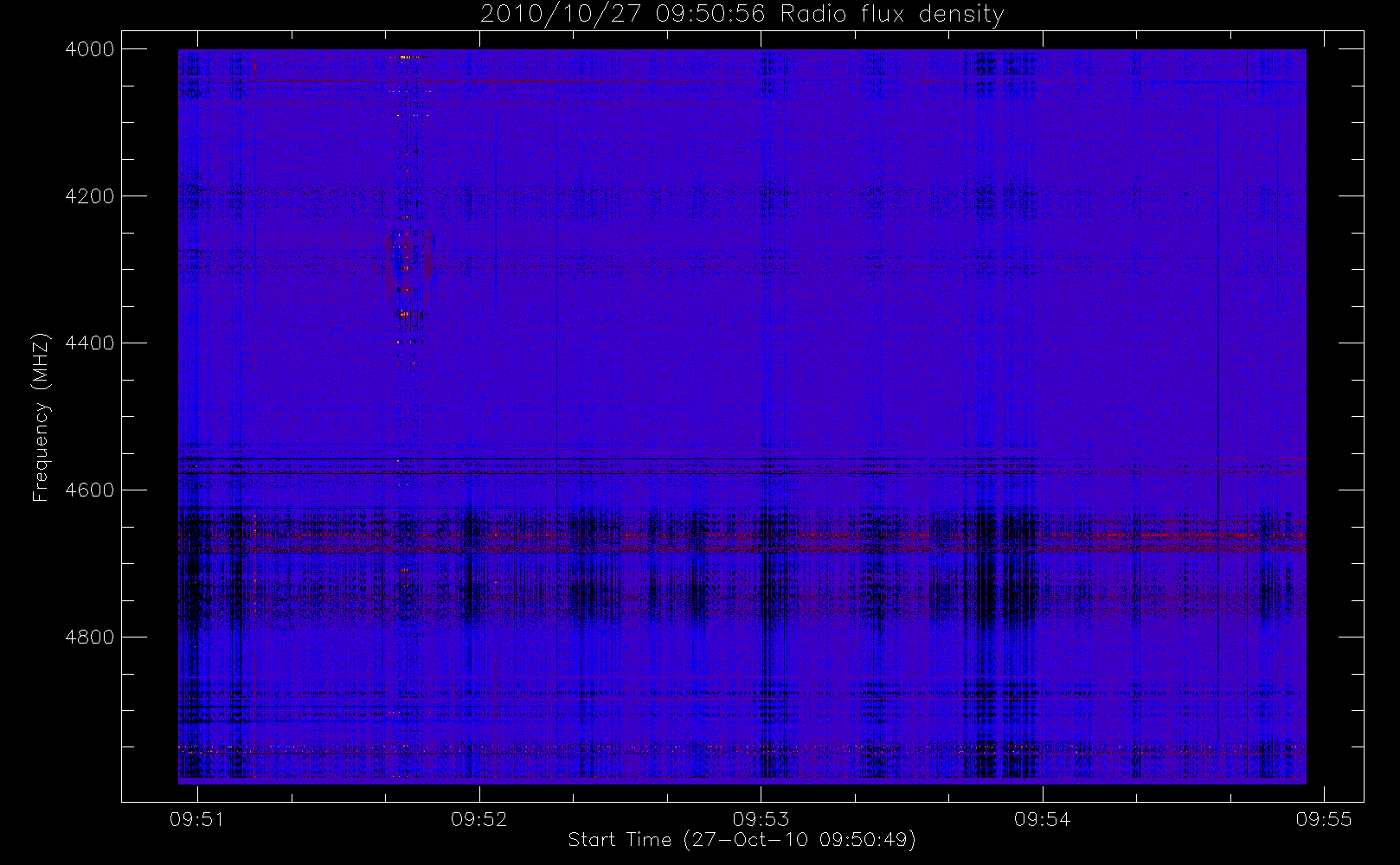Select the 4400 frequency tick label
The image size is (1400, 865).
90,343
